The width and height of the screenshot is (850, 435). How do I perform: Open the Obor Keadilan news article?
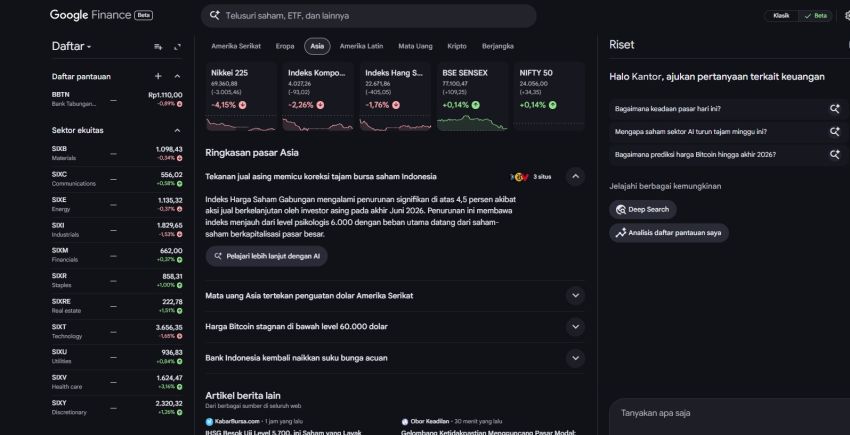(x=488, y=427)
